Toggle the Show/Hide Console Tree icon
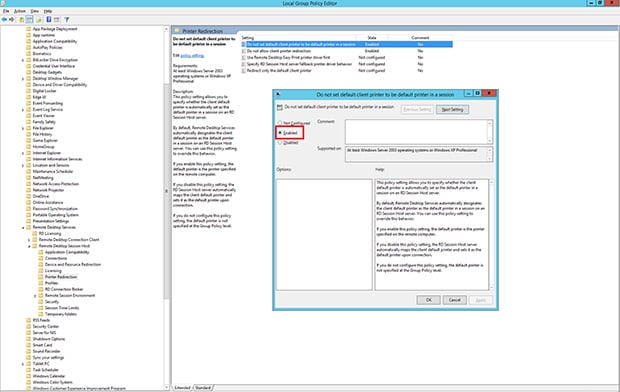Viewport: 620px width, 392px height. pyautogui.click(x=30, y=19)
